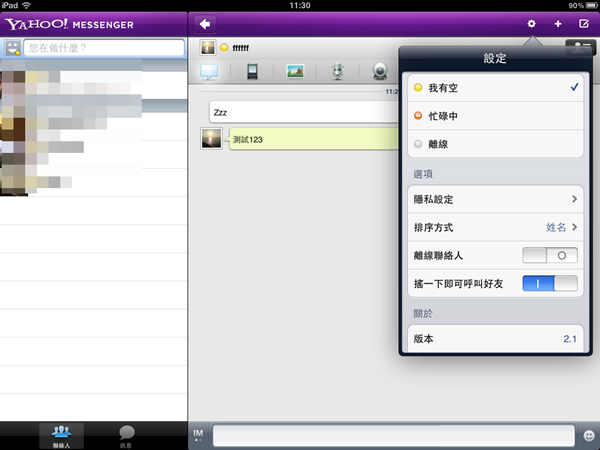Tap the 設定 popover title
Image resolution: width=600 pixels, height=450 pixels.
[495, 58]
